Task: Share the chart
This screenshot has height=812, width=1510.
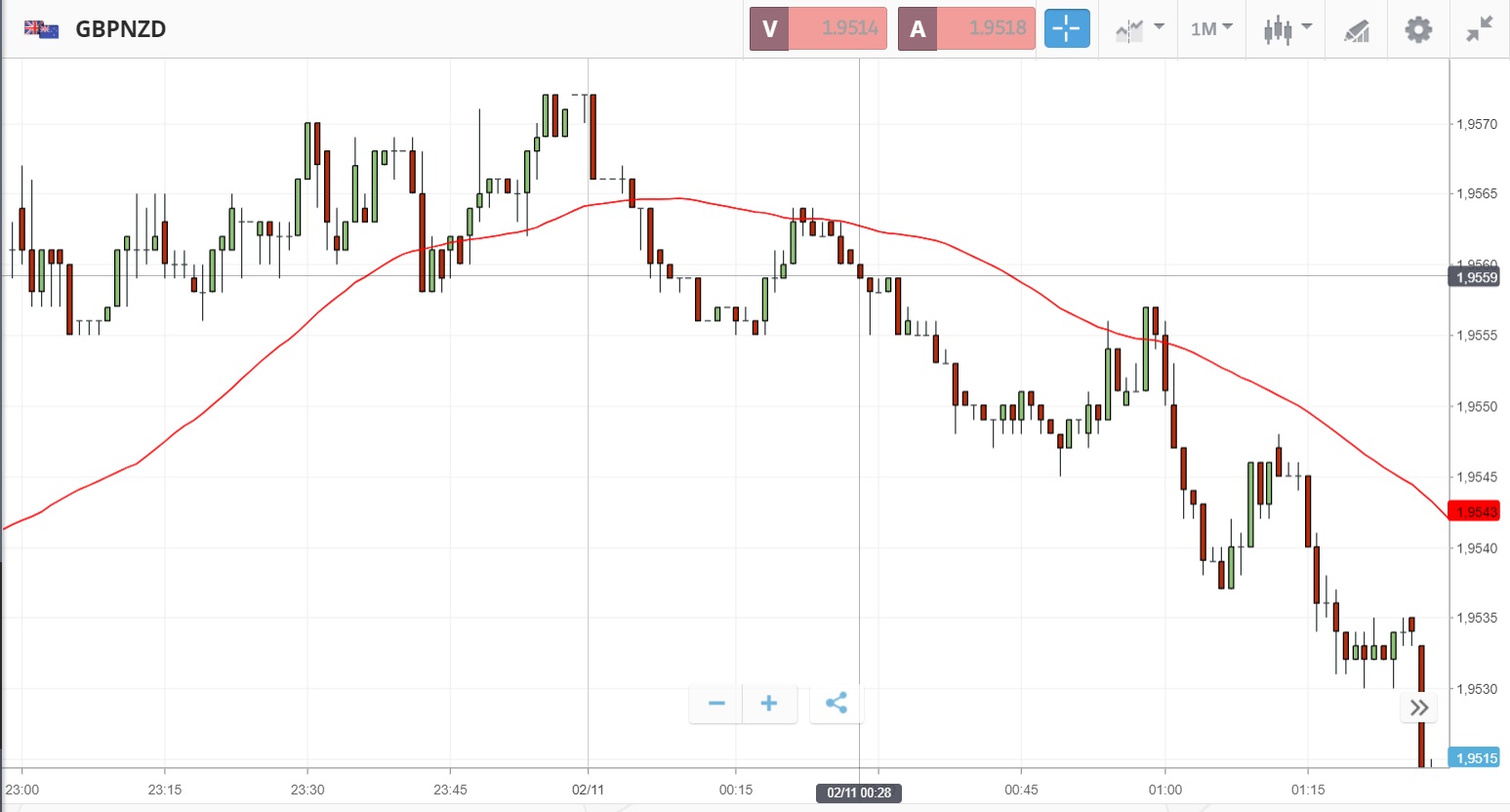Action: (837, 703)
